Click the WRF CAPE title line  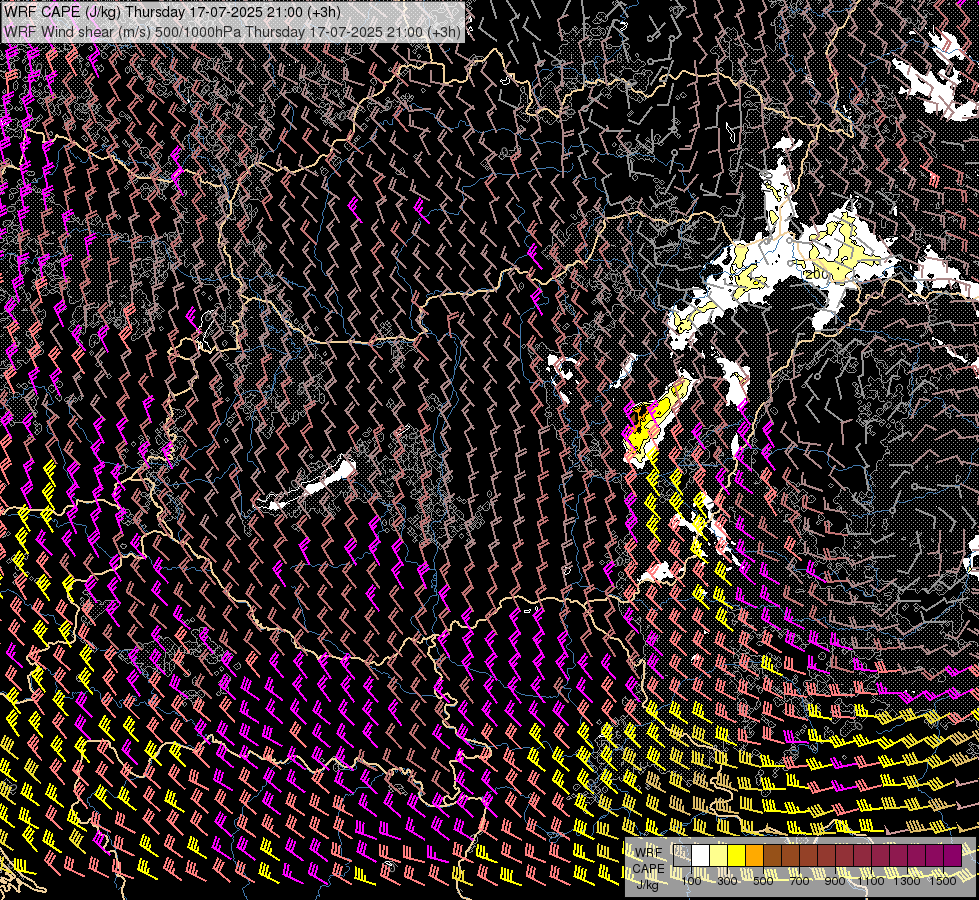[172, 12]
